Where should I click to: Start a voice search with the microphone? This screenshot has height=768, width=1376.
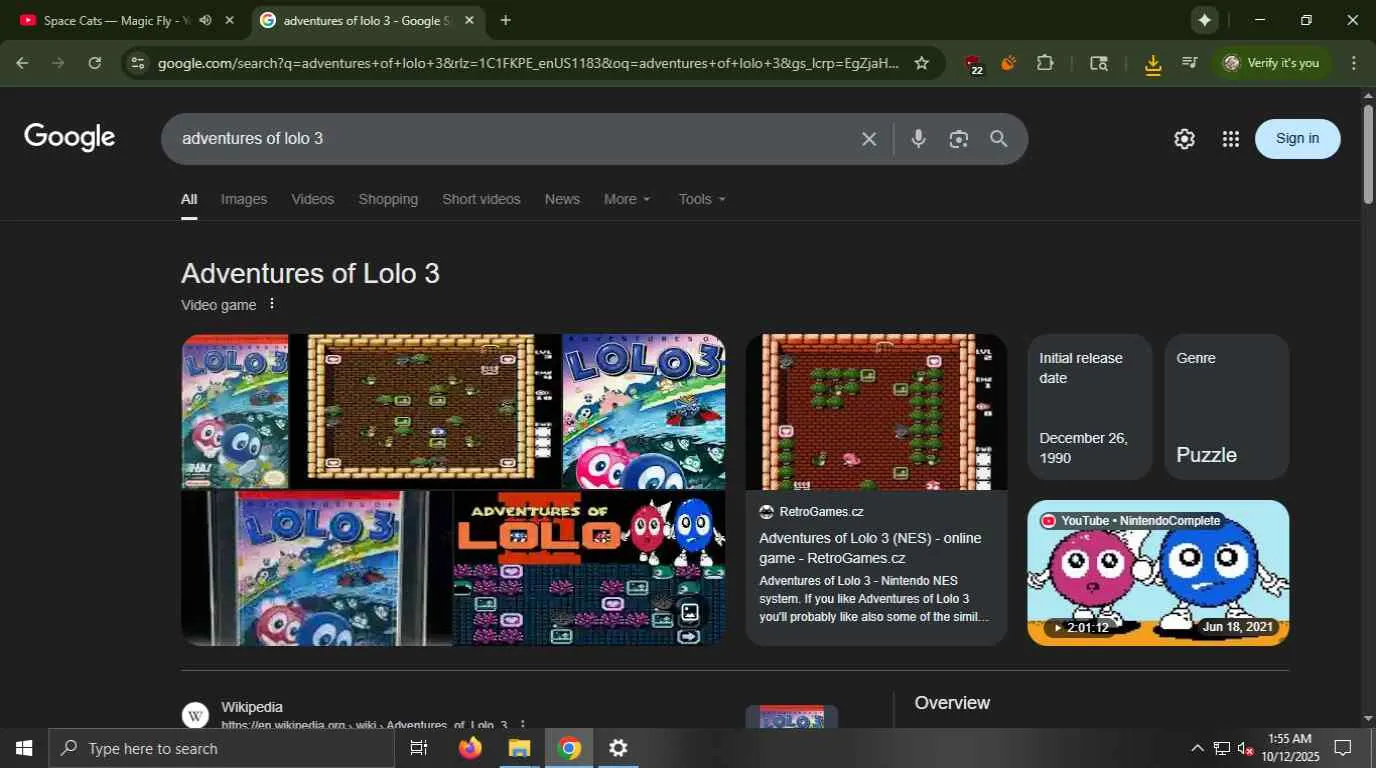[x=918, y=139]
